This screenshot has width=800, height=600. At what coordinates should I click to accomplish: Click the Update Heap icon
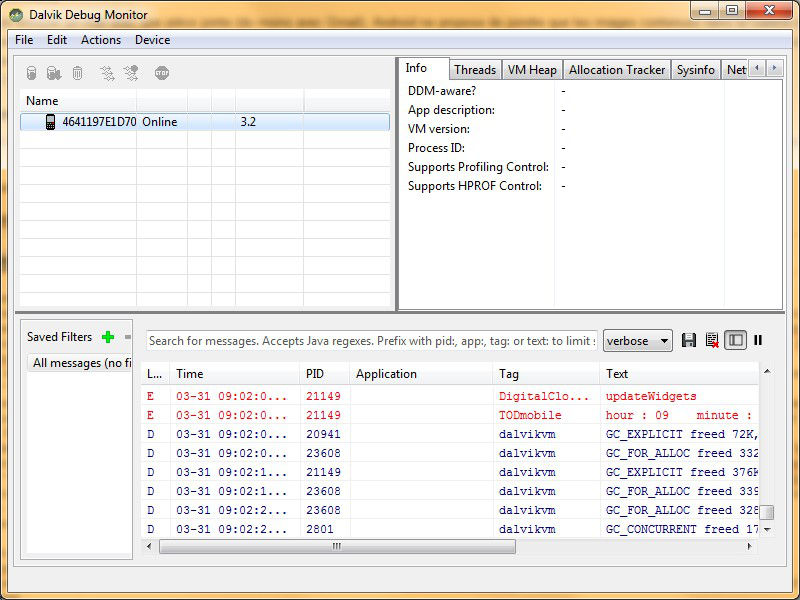coord(31,73)
